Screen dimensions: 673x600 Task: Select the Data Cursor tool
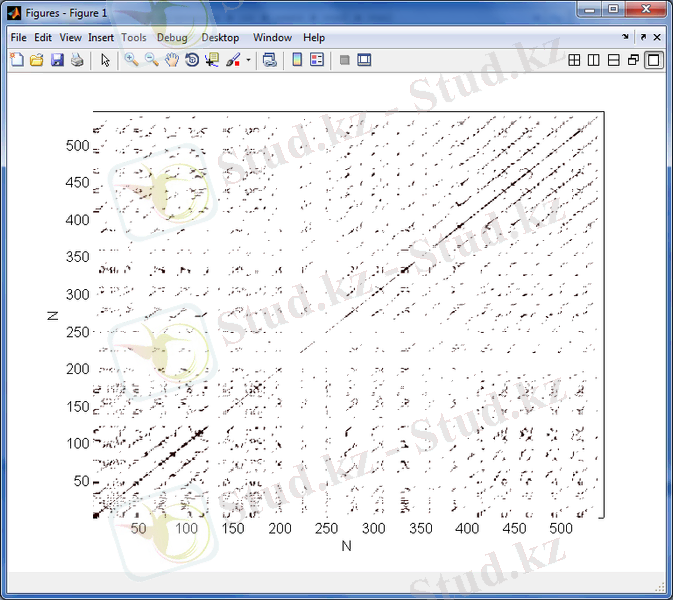click(x=212, y=60)
